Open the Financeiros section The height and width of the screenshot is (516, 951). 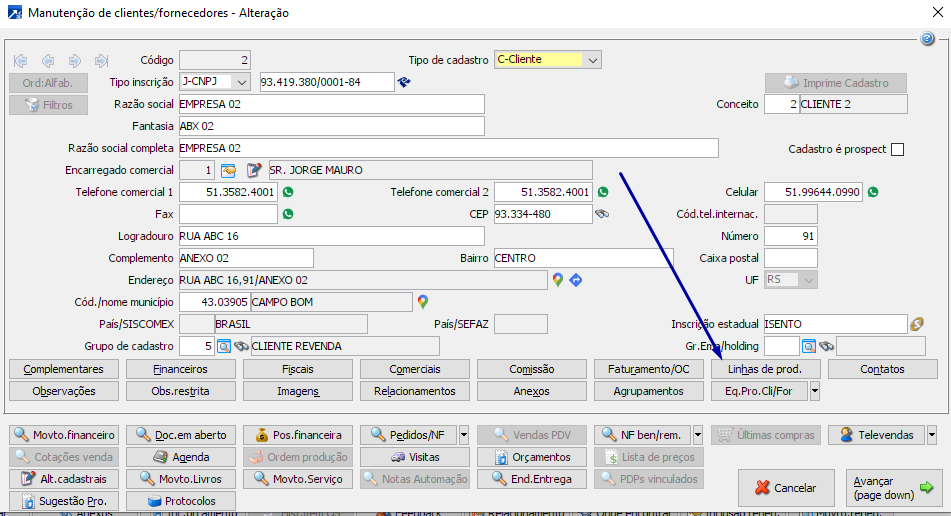[181, 369]
